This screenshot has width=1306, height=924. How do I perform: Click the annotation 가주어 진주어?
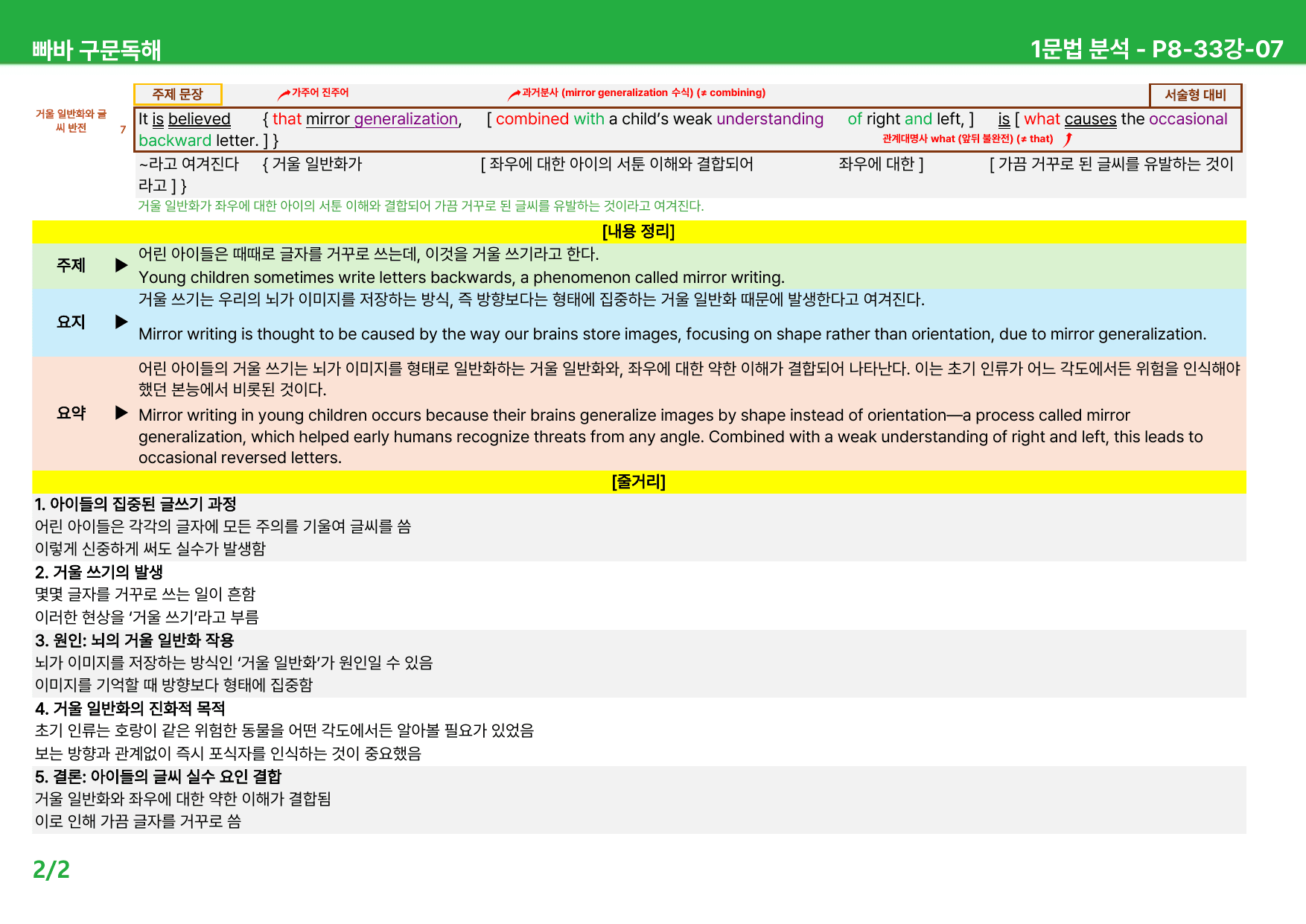pyautogui.click(x=320, y=92)
